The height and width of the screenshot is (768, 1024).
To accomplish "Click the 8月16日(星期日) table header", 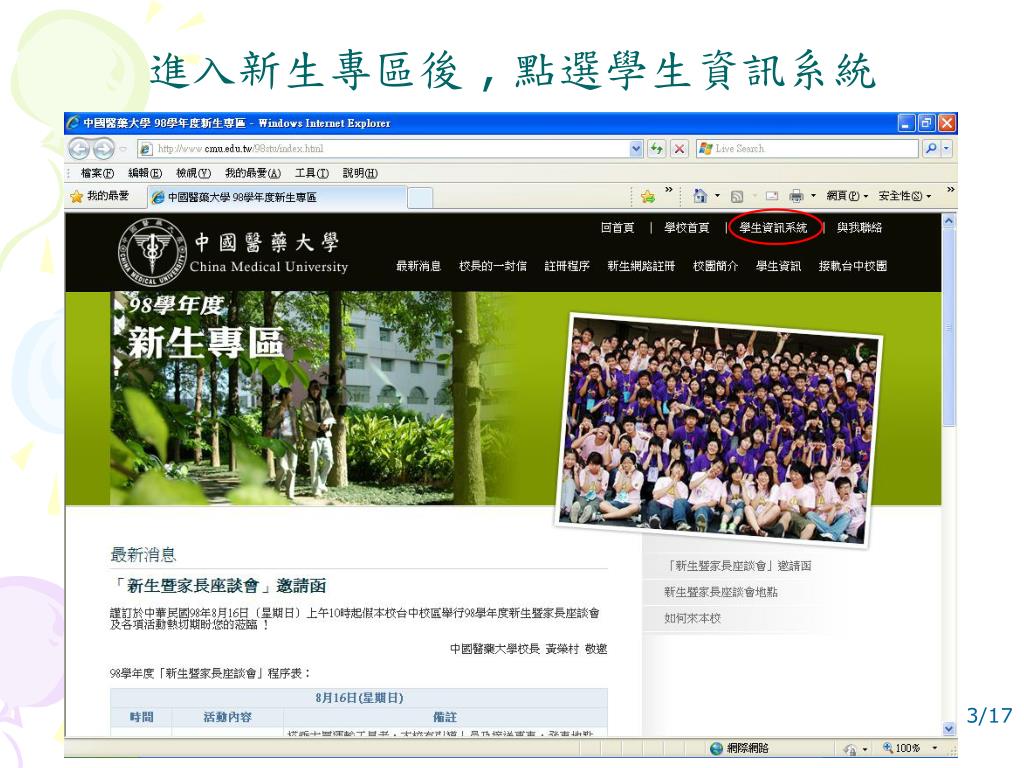I will click(359, 698).
